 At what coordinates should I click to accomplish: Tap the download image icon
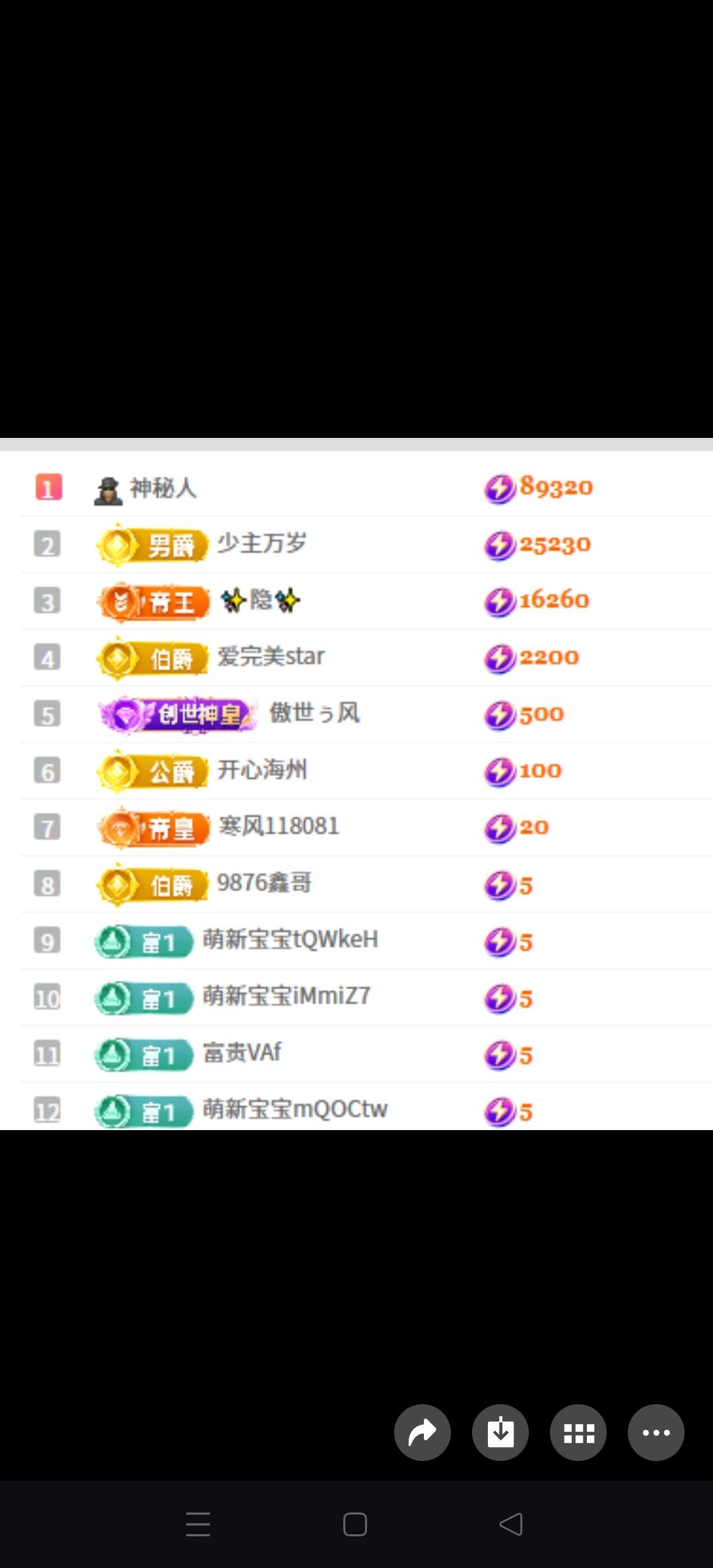[500, 1432]
